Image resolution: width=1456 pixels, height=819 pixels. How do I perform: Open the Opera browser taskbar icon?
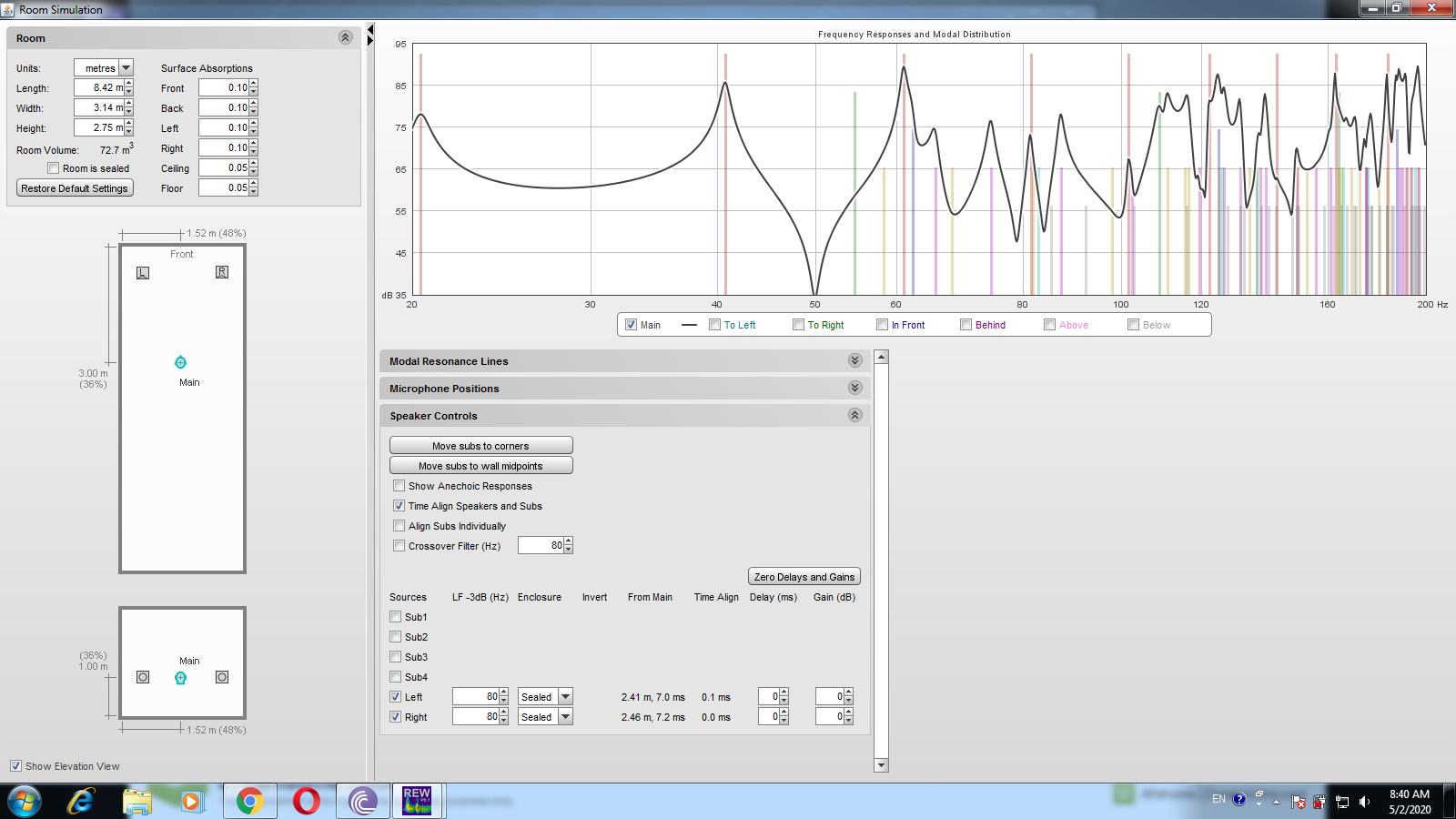(307, 801)
